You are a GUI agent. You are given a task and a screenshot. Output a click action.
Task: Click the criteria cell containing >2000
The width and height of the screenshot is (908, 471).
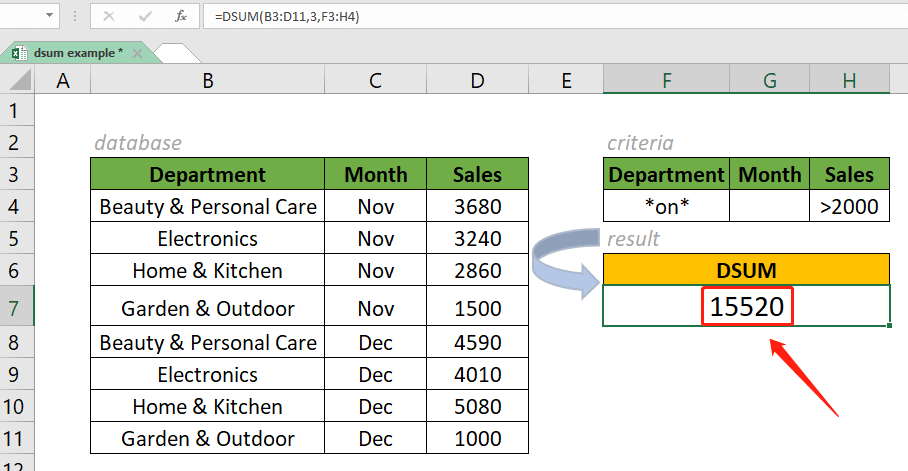point(849,207)
